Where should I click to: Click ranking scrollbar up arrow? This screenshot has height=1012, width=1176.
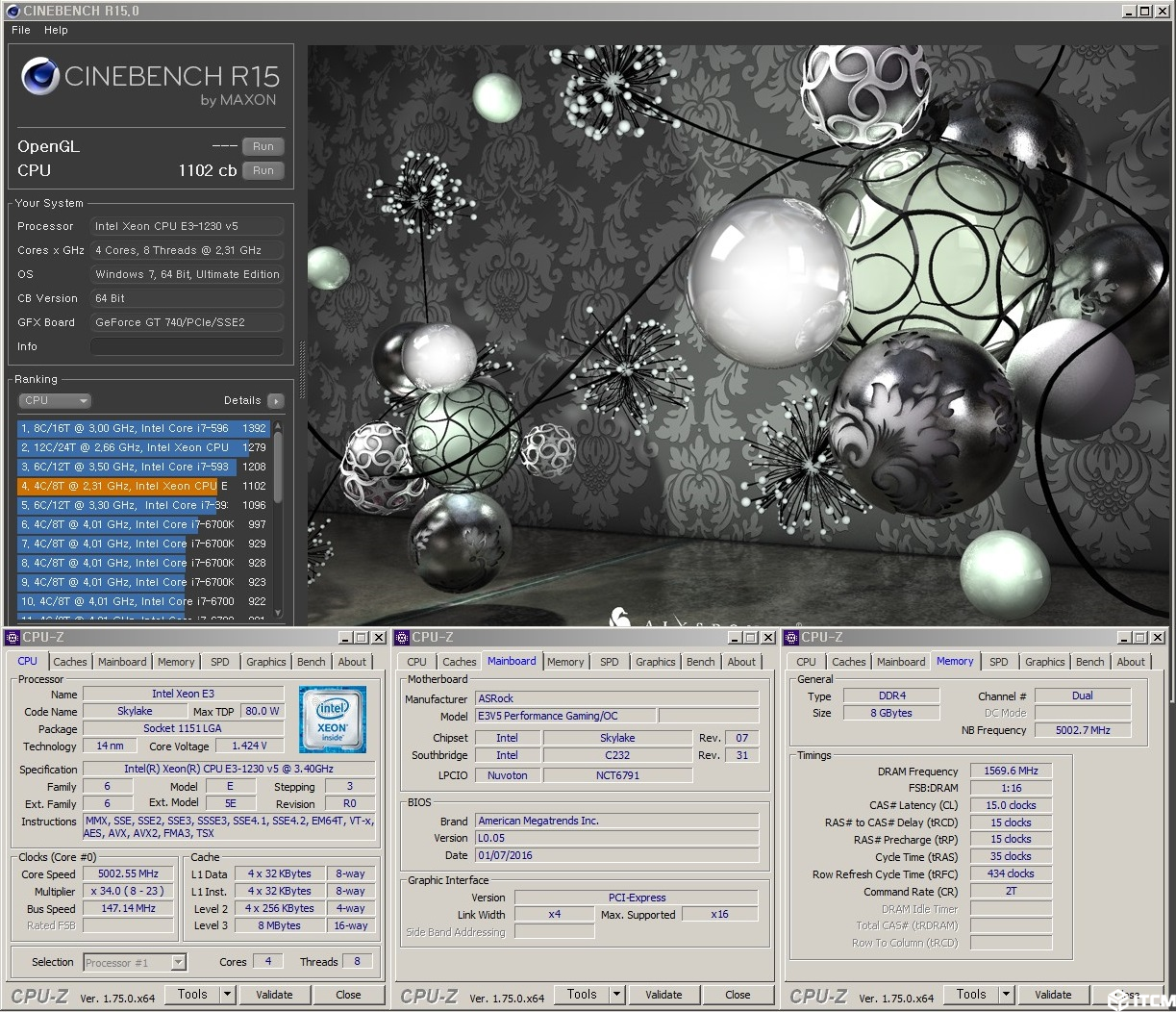point(278,424)
